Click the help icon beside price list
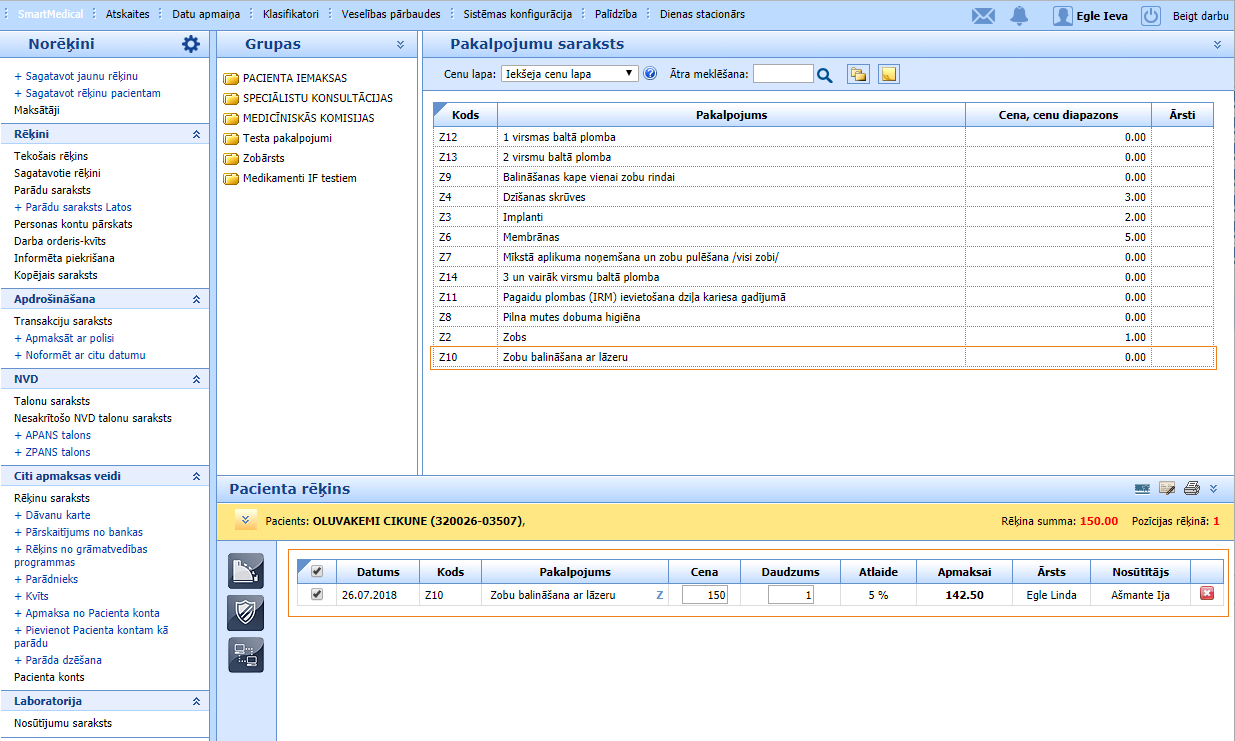Image resolution: width=1235 pixels, height=741 pixels. pos(650,74)
